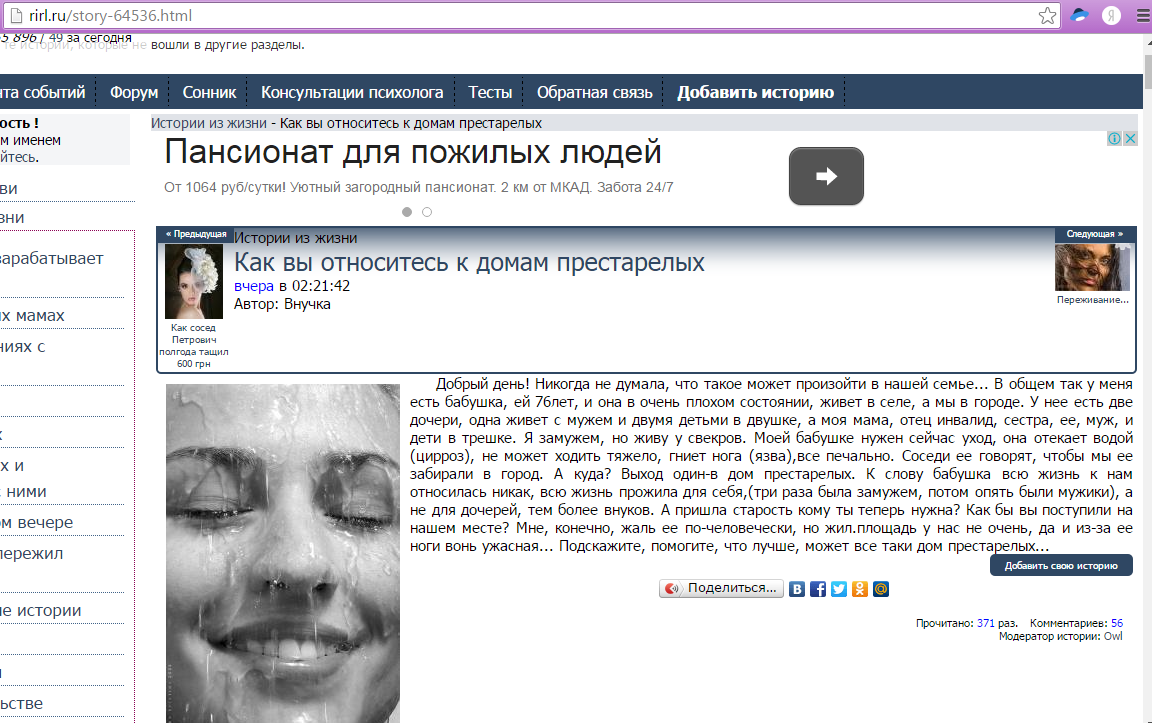Select the second ad carousel dot
Viewport: 1152px width, 723px height.
[427, 212]
